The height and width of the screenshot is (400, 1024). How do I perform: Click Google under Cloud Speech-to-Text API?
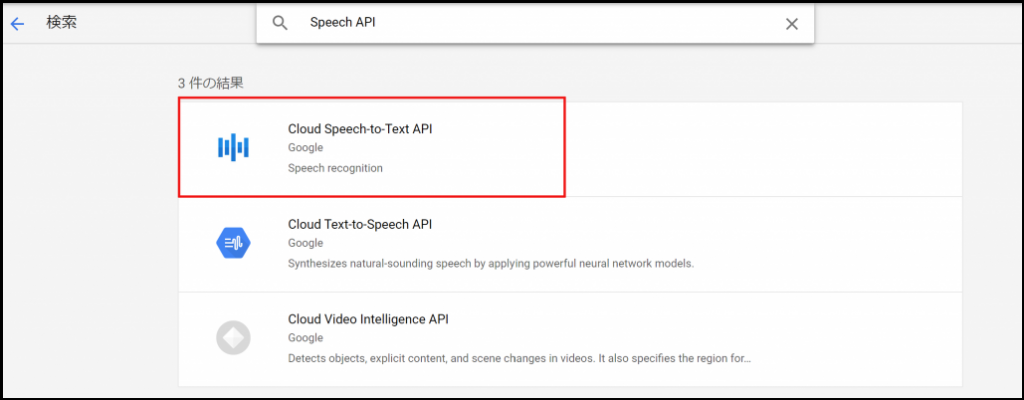coord(305,148)
